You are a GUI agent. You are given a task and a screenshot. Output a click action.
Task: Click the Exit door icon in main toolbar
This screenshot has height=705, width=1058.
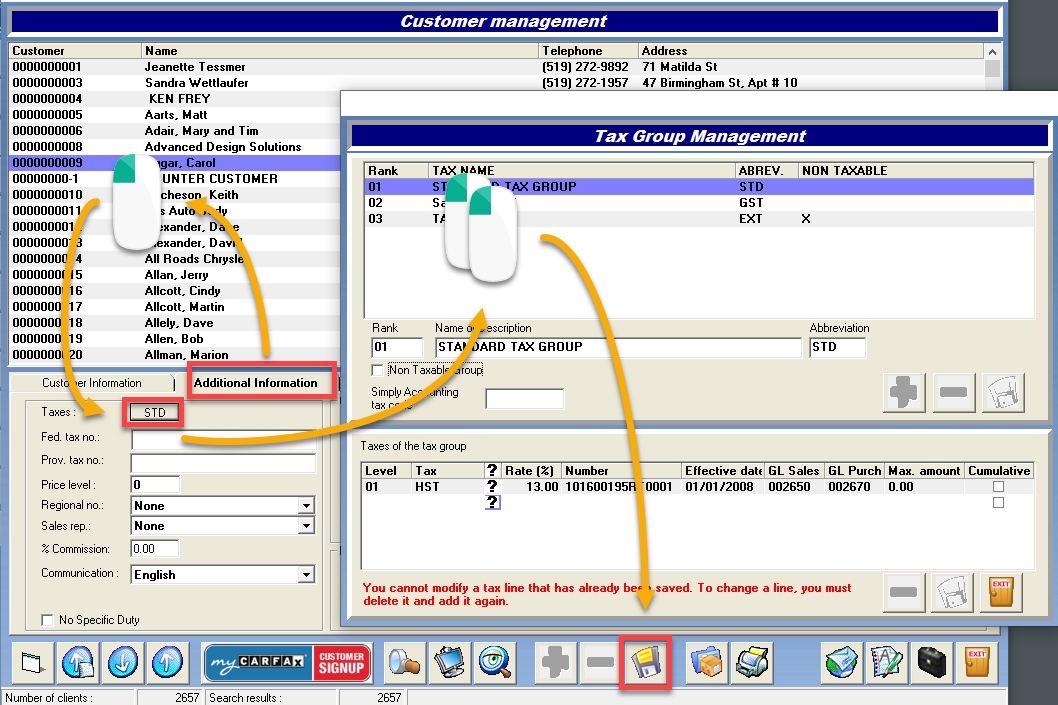(x=979, y=664)
